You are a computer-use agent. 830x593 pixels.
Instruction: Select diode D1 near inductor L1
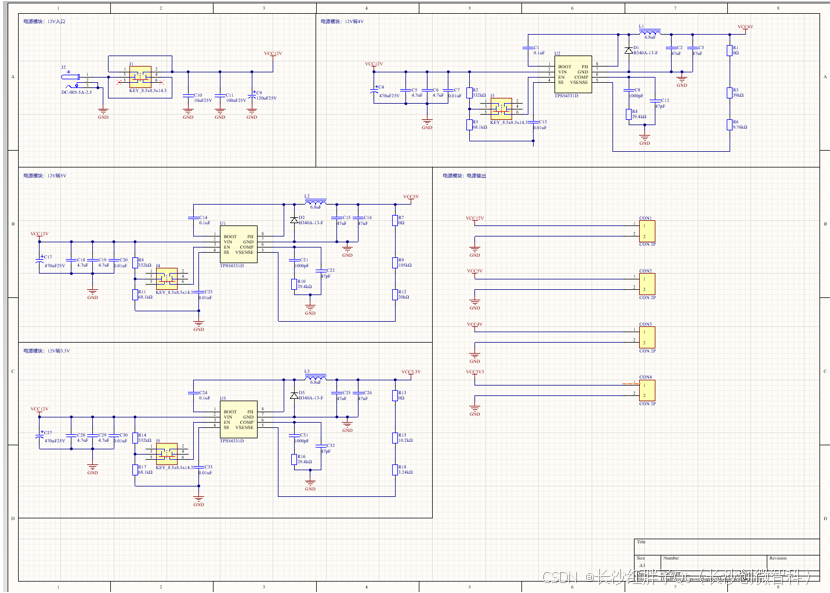click(x=629, y=50)
